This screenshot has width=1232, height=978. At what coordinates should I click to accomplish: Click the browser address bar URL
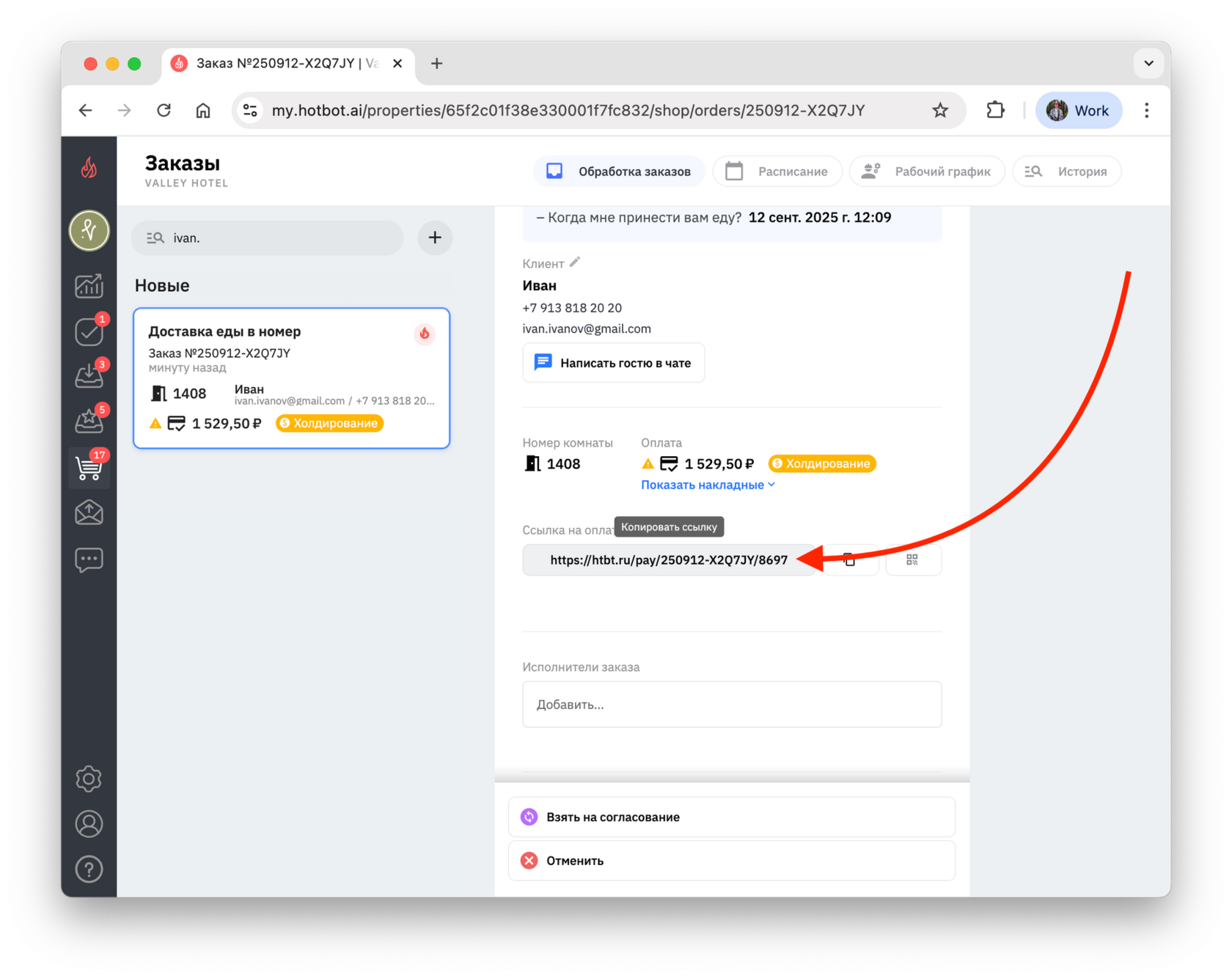(x=568, y=111)
